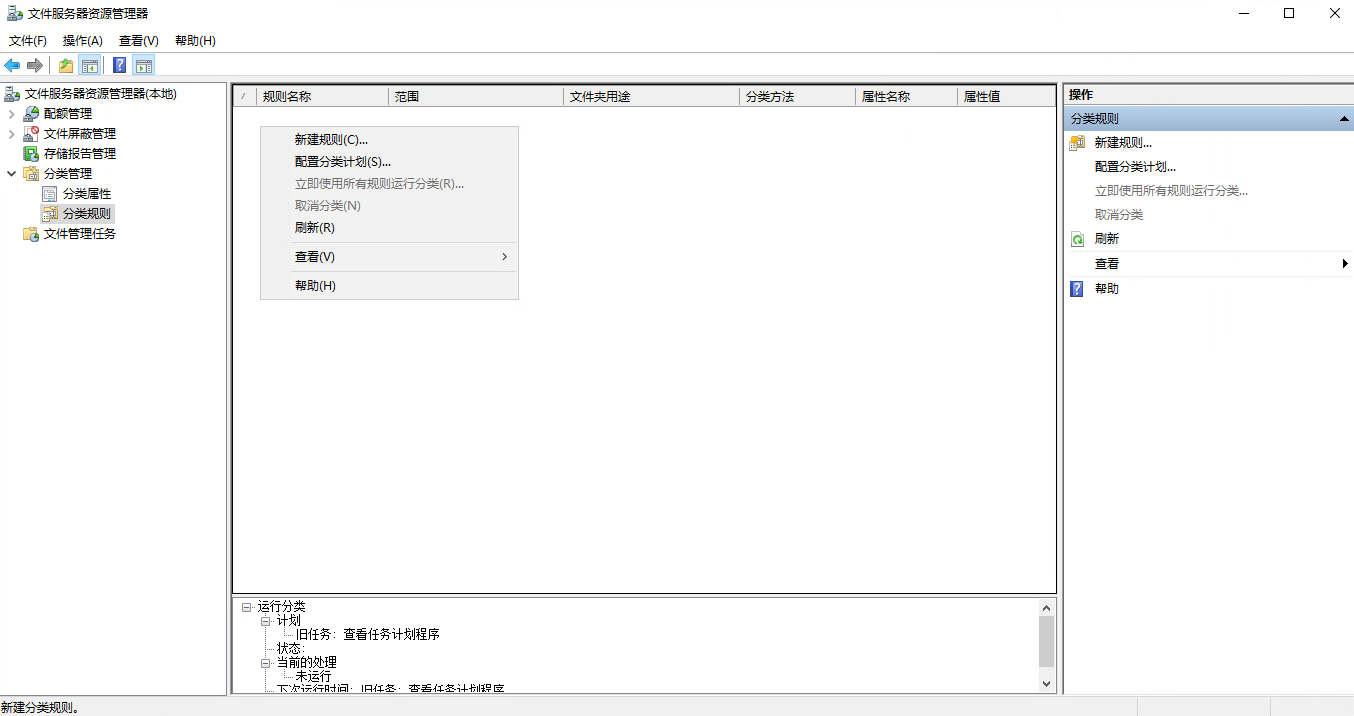Viewport: 1354px width, 716px height.
Task: Click the 新建规则 icon in Actions pane
Action: [1077, 143]
